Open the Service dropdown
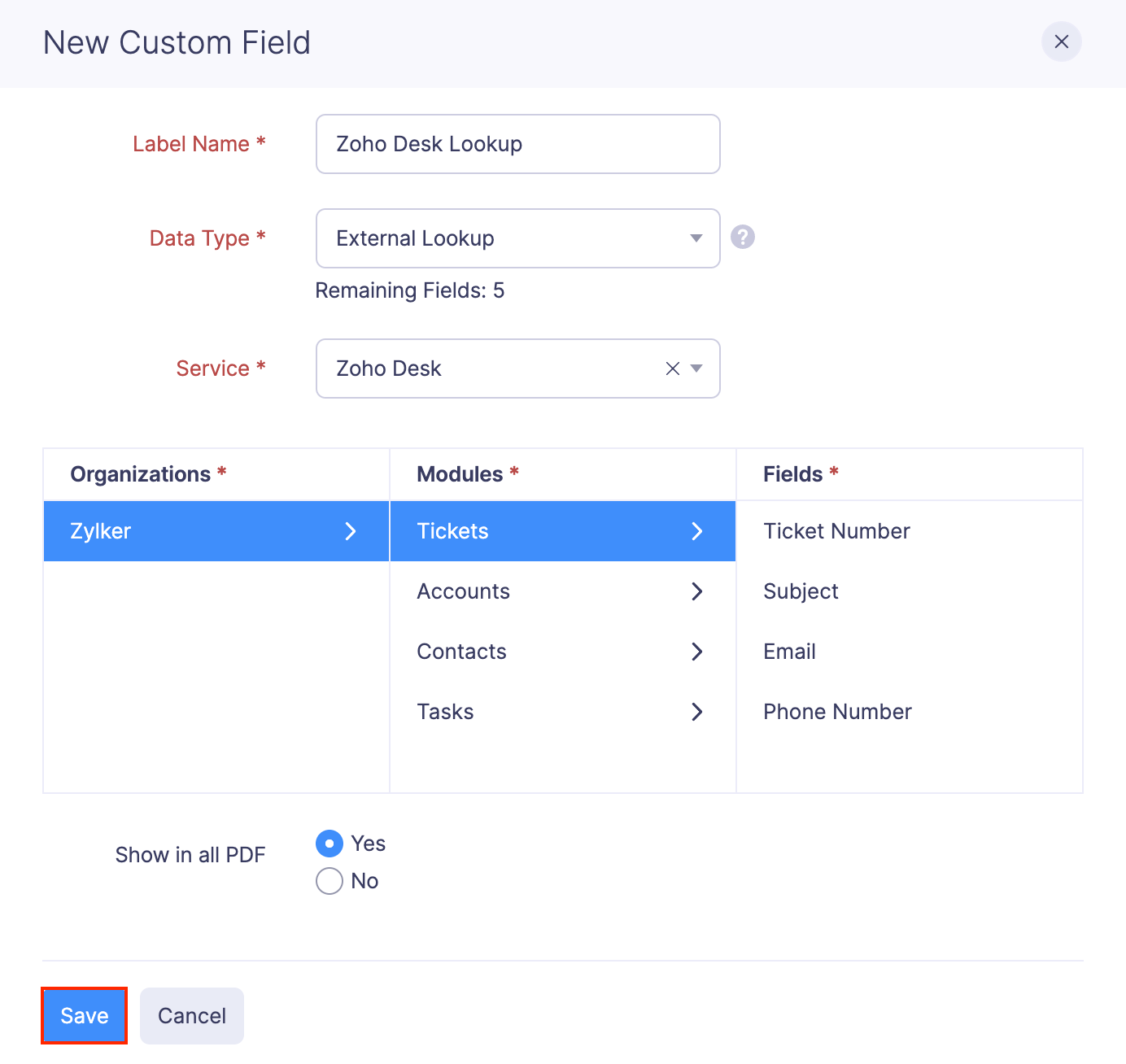 696,368
